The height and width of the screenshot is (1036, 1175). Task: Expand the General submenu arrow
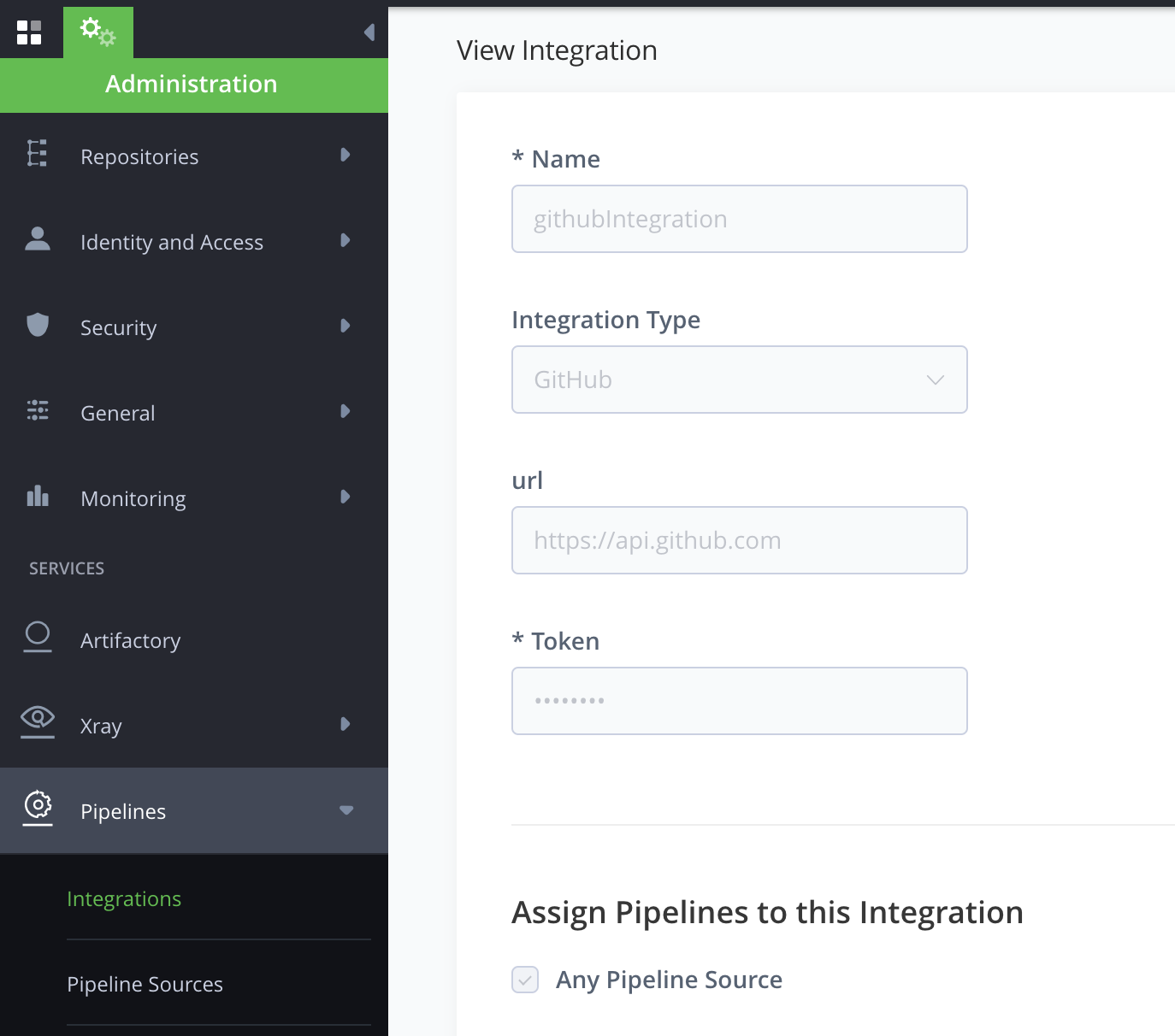click(x=345, y=411)
